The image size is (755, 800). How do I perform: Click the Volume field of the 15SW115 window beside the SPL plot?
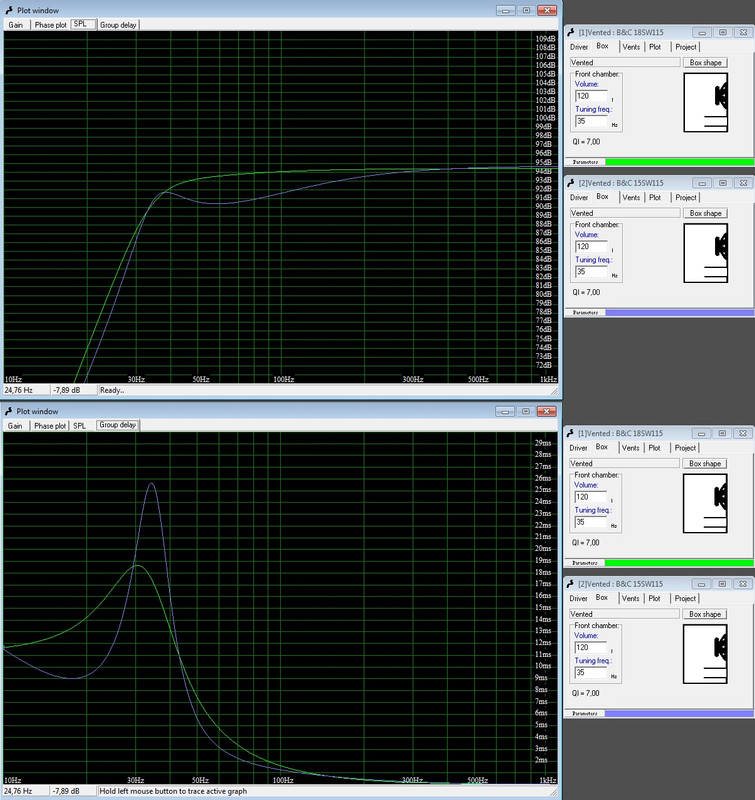[x=591, y=246]
